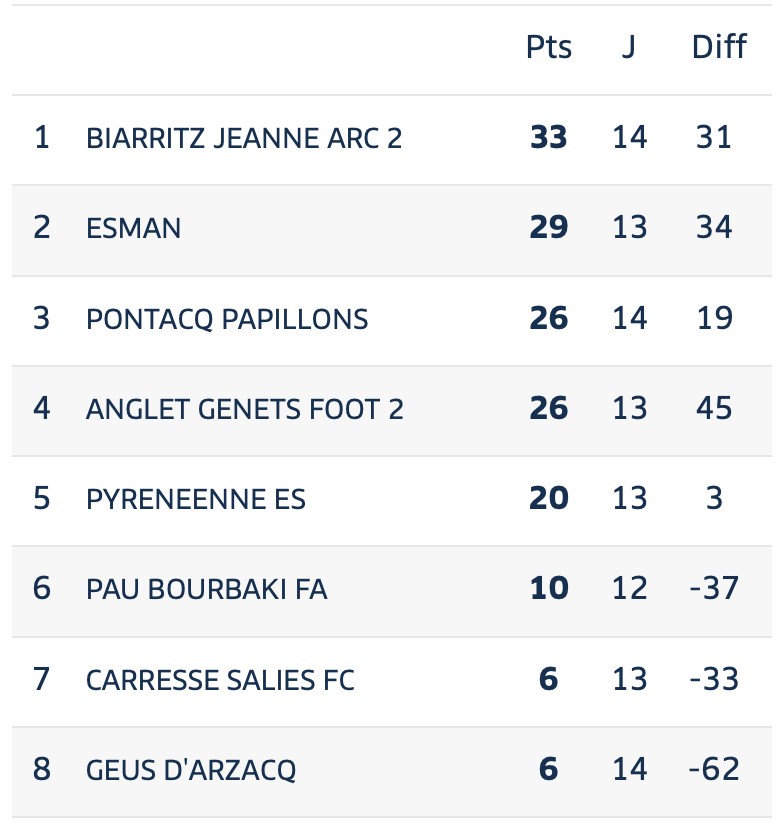
Task: Click rank number 8 in standings
Action: tap(42, 770)
